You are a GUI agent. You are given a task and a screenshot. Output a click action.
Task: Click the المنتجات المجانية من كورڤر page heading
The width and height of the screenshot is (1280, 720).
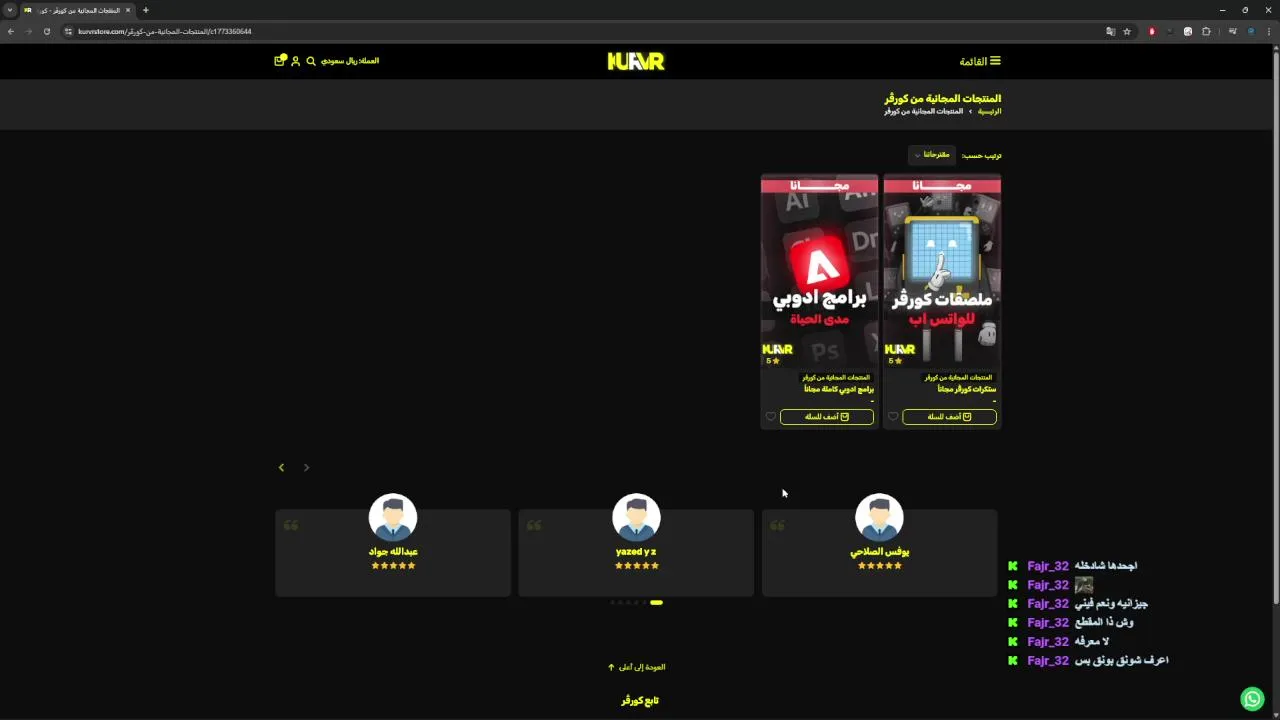pyautogui.click(x=942, y=98)
